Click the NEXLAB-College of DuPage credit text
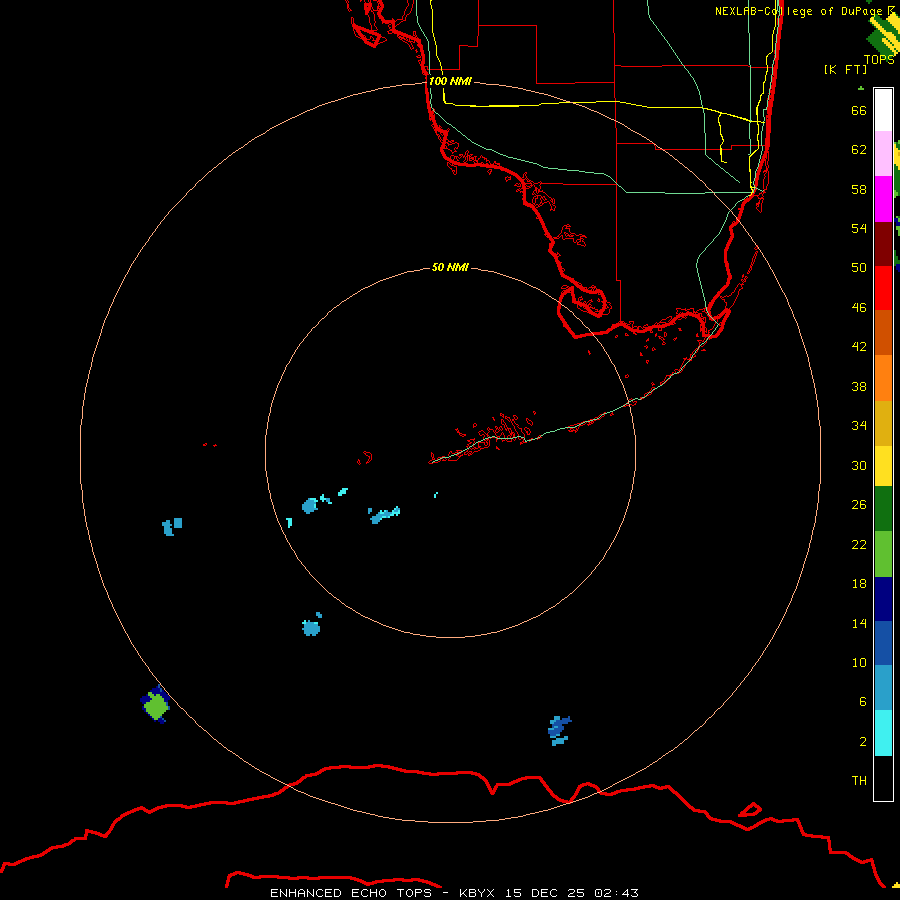 798,11
